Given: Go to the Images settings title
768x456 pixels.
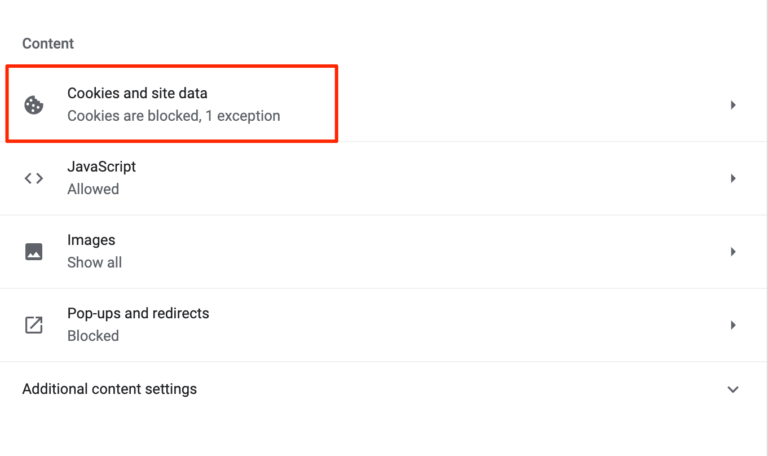Looking at the screenshot, I should click(x=91, y=240).
